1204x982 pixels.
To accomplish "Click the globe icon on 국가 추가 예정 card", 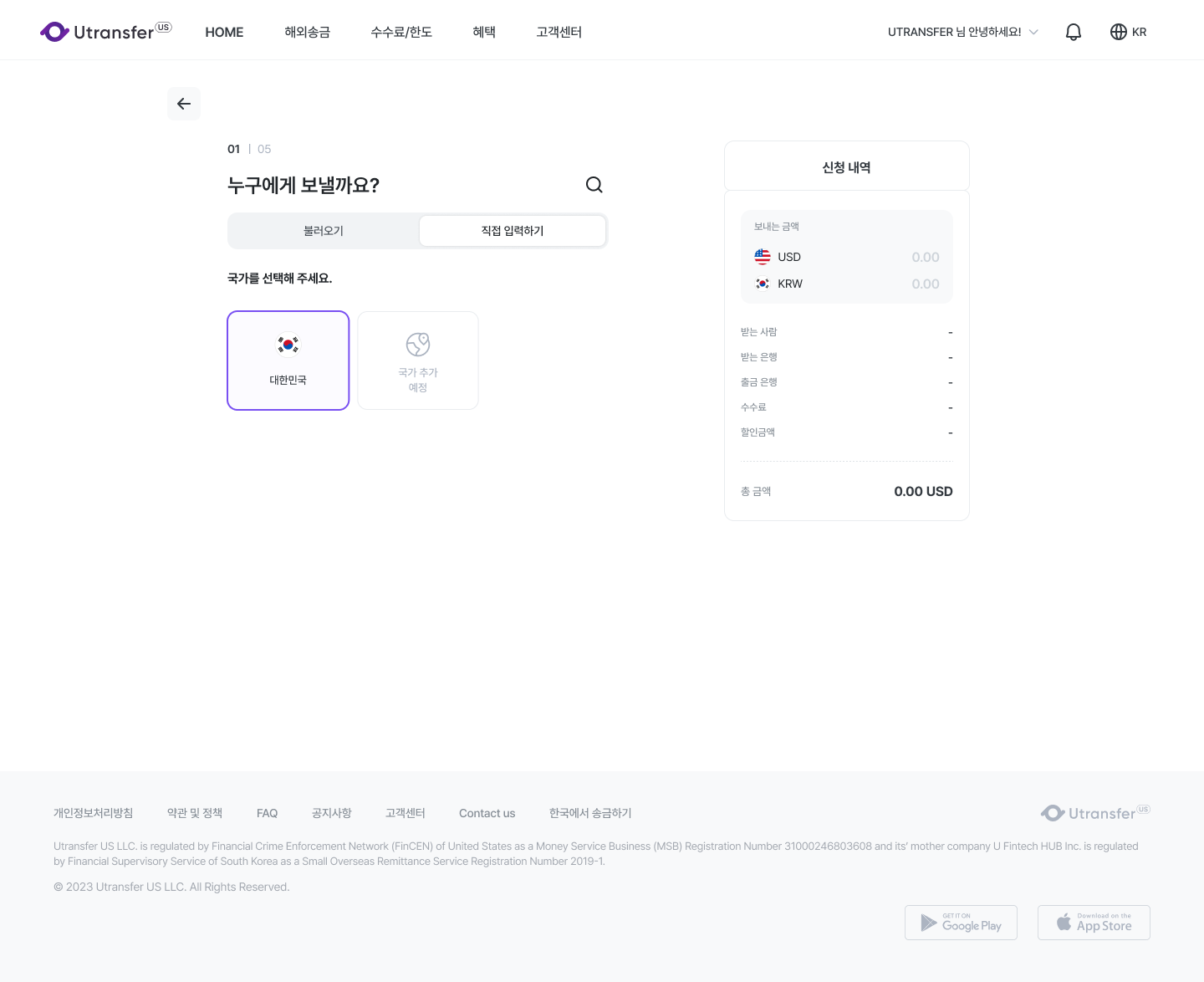I will (x=418, y=345).
